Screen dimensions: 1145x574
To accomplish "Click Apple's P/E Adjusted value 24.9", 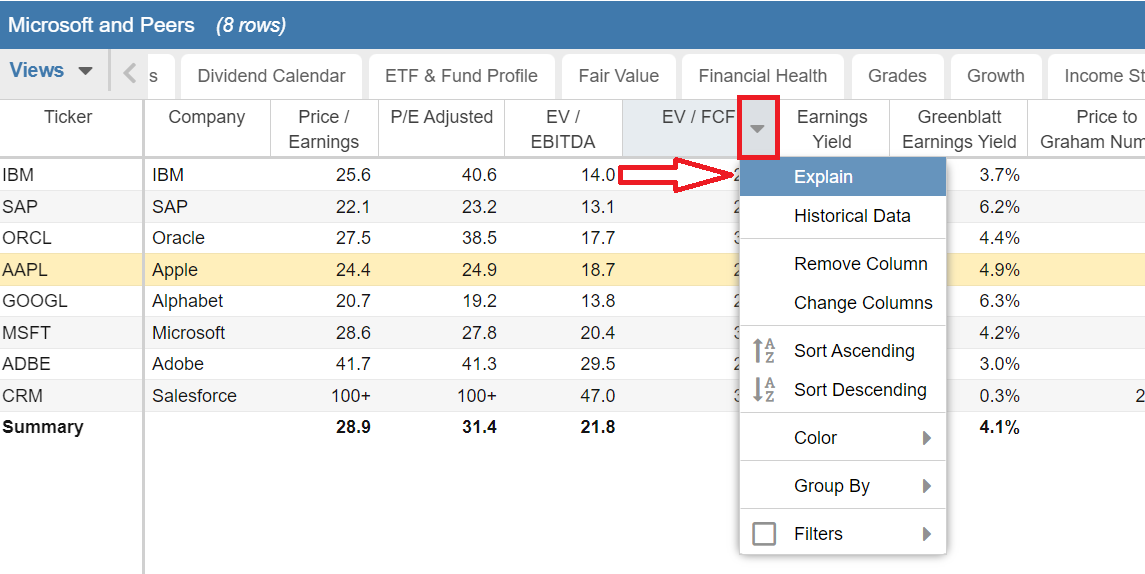I will [479, 269].
